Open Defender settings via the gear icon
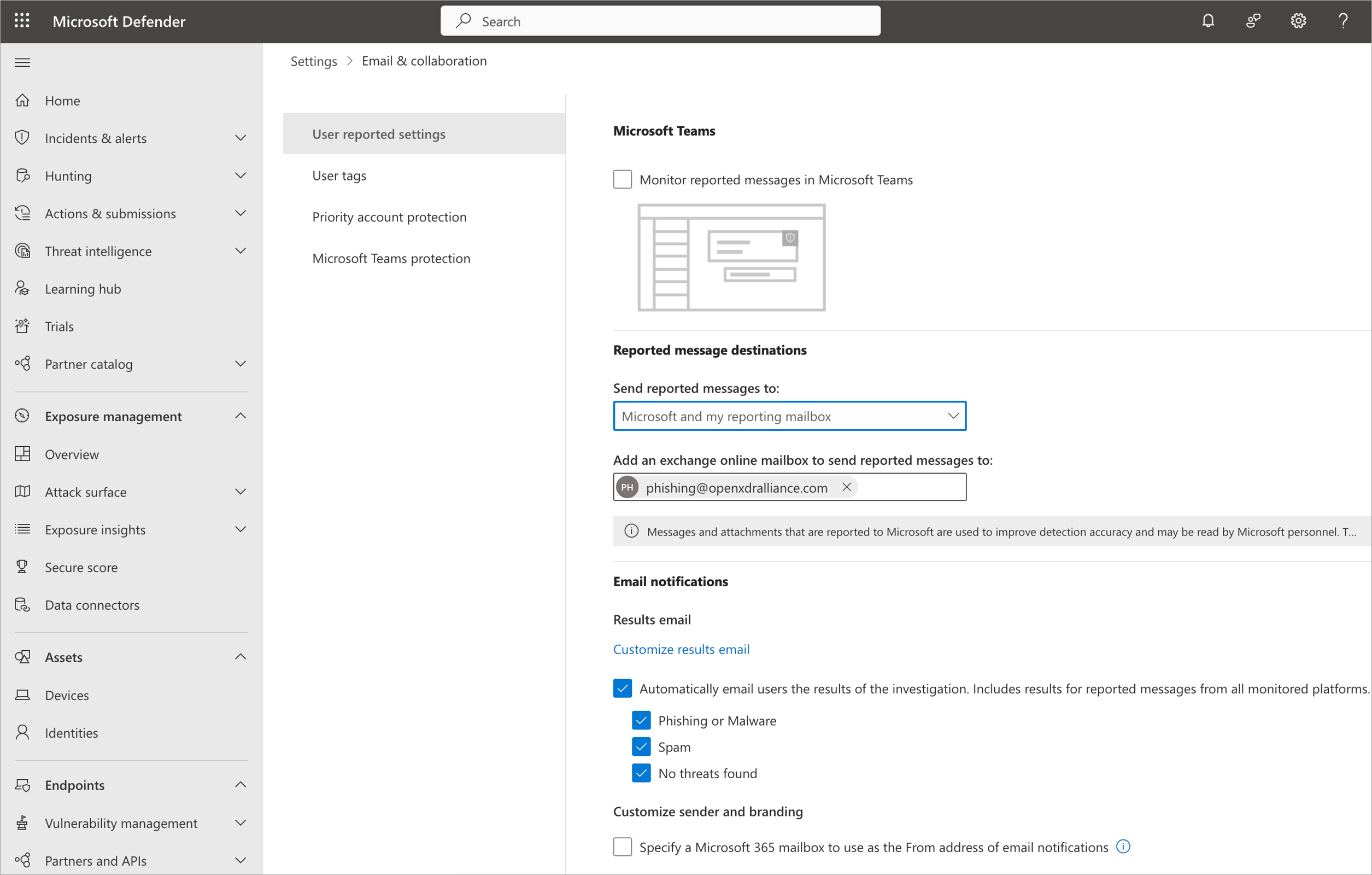1372x875 pixels. pos(1298,21)
